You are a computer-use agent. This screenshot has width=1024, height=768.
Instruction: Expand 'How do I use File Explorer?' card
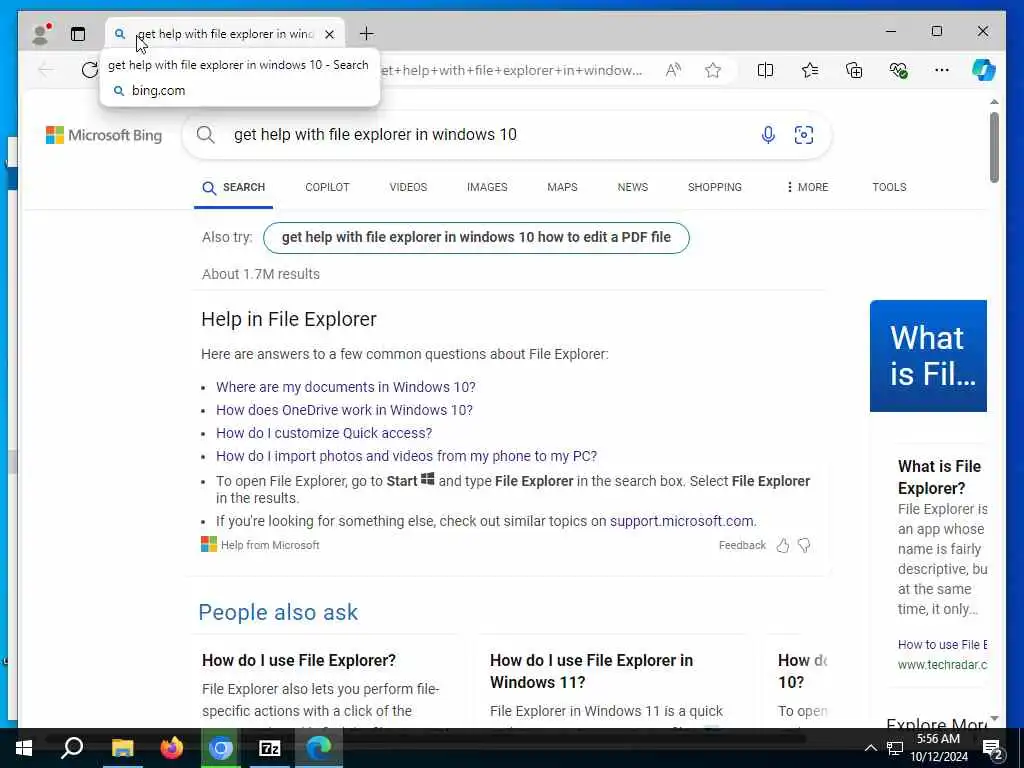299,660
